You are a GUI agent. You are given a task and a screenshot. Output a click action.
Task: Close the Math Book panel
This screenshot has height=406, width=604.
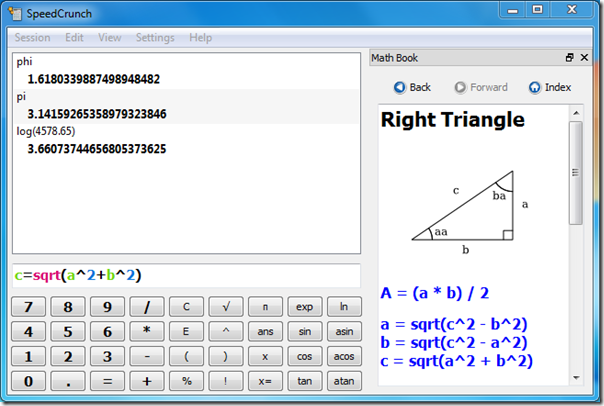[584, 57]
